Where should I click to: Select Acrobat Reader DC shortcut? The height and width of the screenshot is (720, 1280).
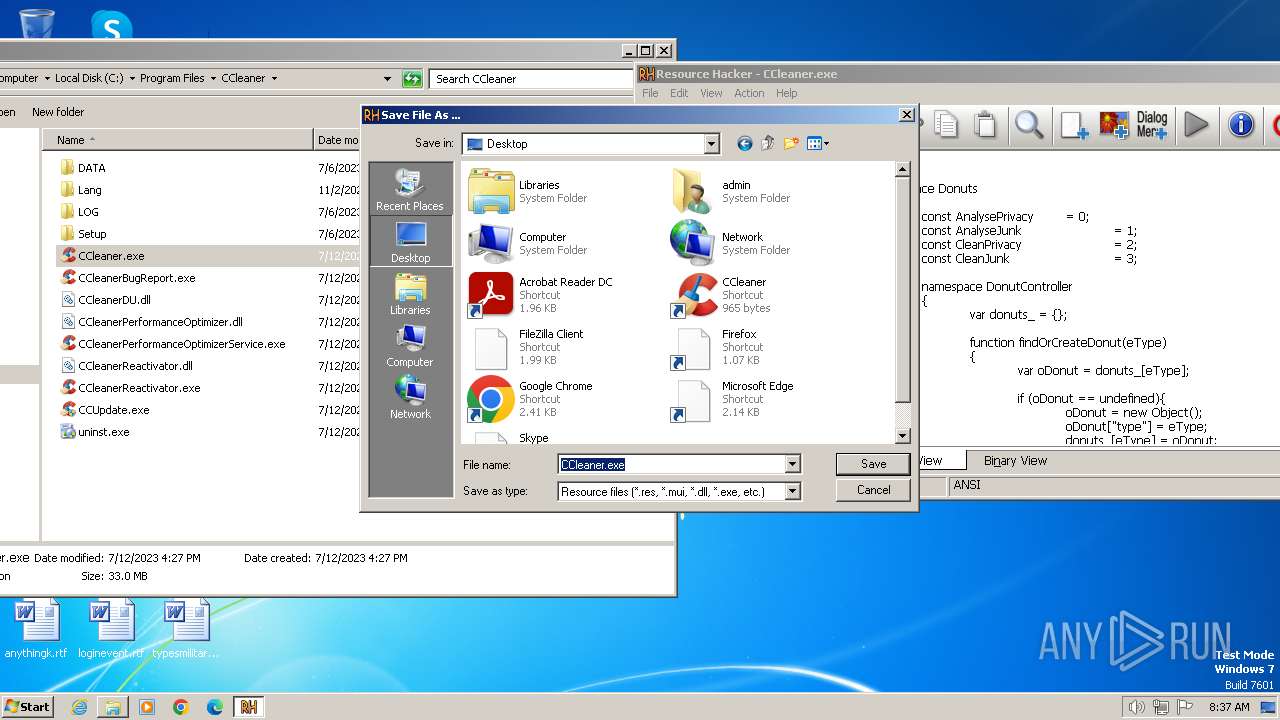[x=541, y=295]
